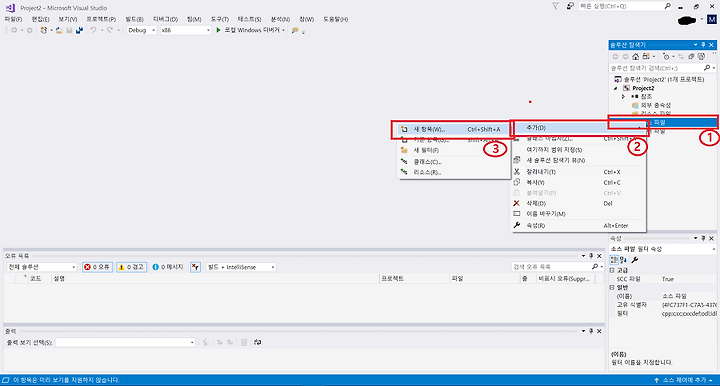Choose 이름 바꾸기(M) in the context menu
Screen dimensions: 720x386
coord(579,214)
